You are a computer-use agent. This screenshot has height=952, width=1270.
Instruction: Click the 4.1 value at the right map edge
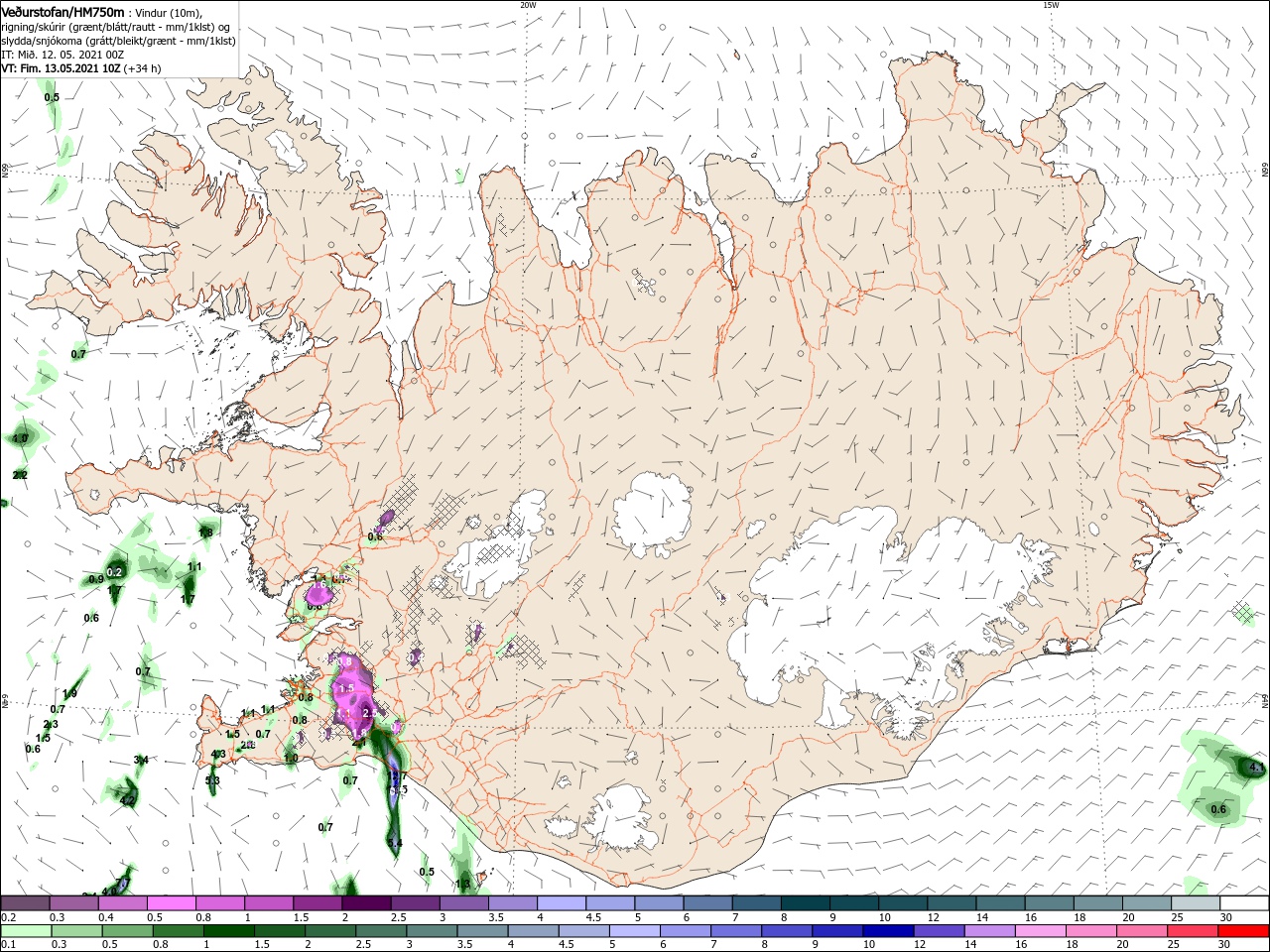click(1256, 769)
